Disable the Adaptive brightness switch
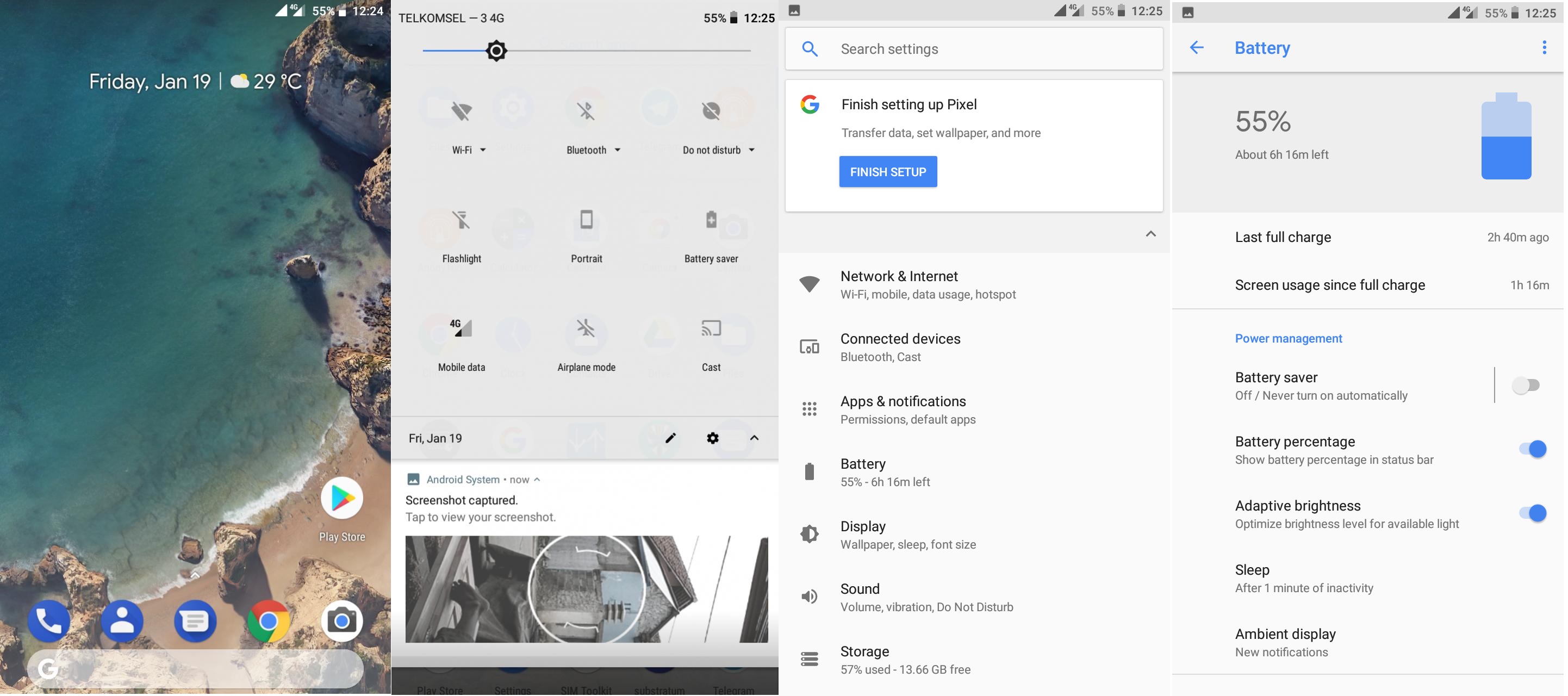Viewport: 1568px width, 696px height. [x=1532, y=513]
